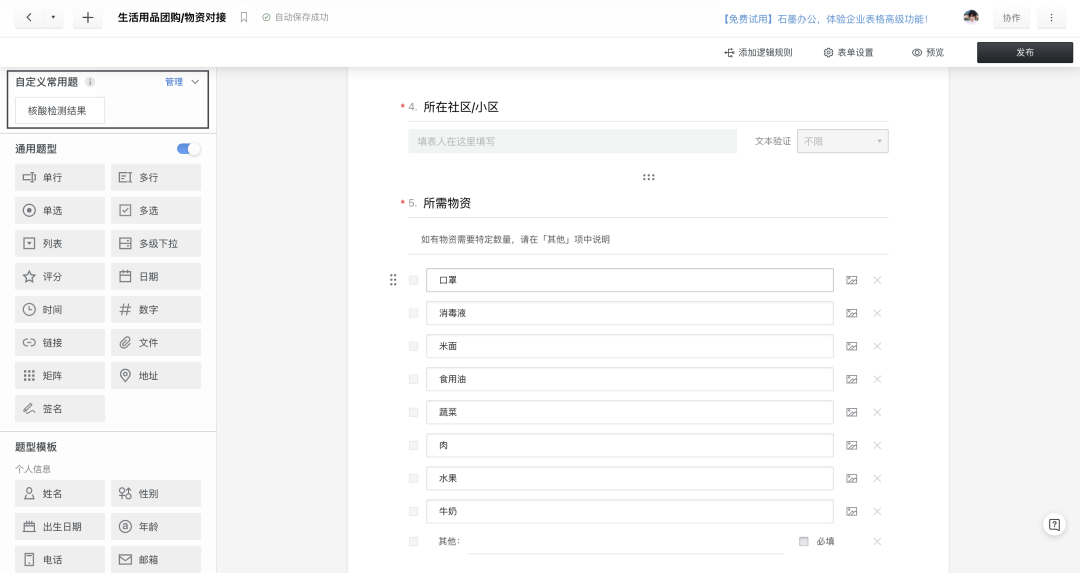The width and height of the screenshot is (1080, 573).
Task: Click the 所需物资 question title
Action: (447, 203)
